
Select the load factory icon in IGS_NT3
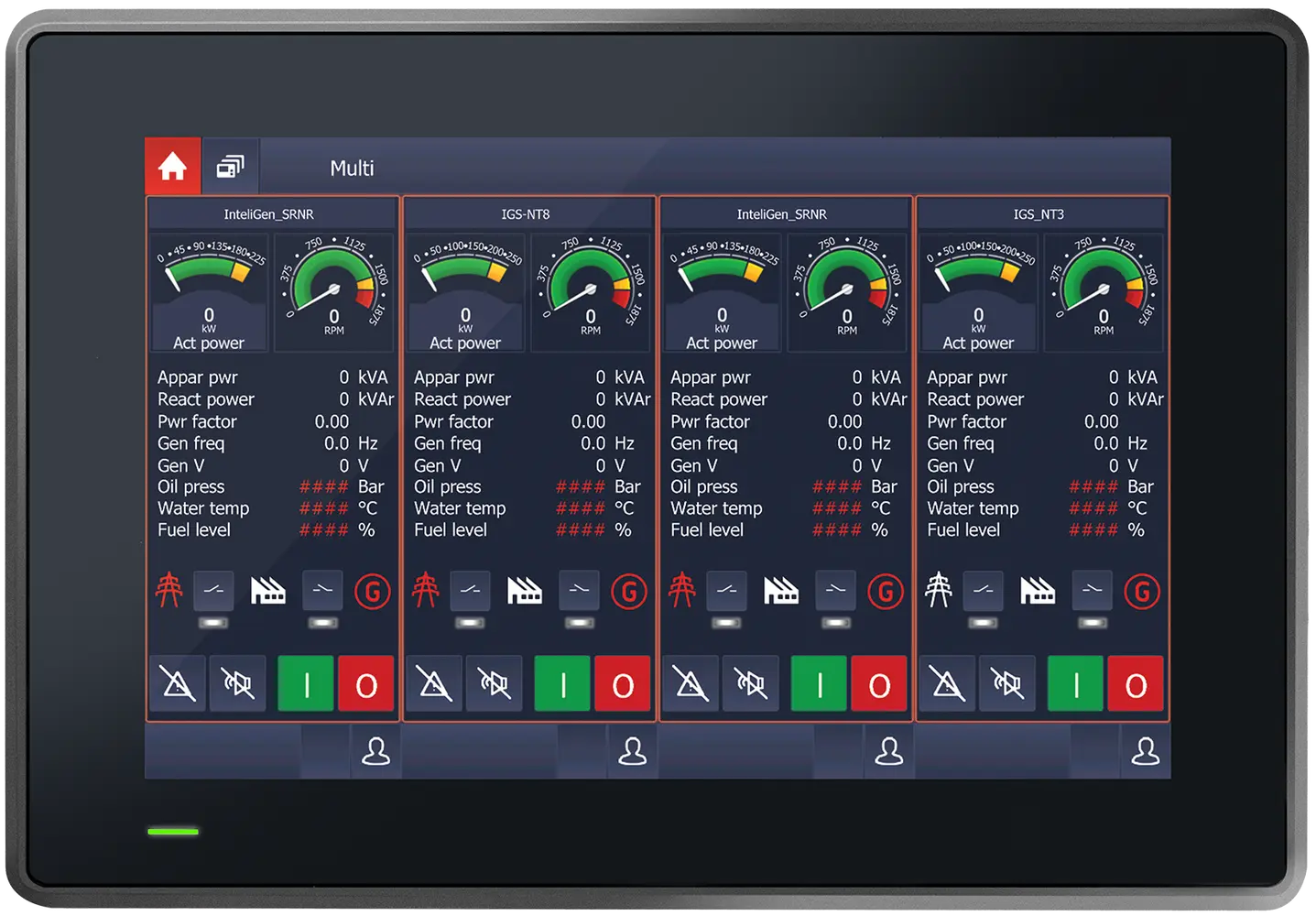[x=1038, y=591]
